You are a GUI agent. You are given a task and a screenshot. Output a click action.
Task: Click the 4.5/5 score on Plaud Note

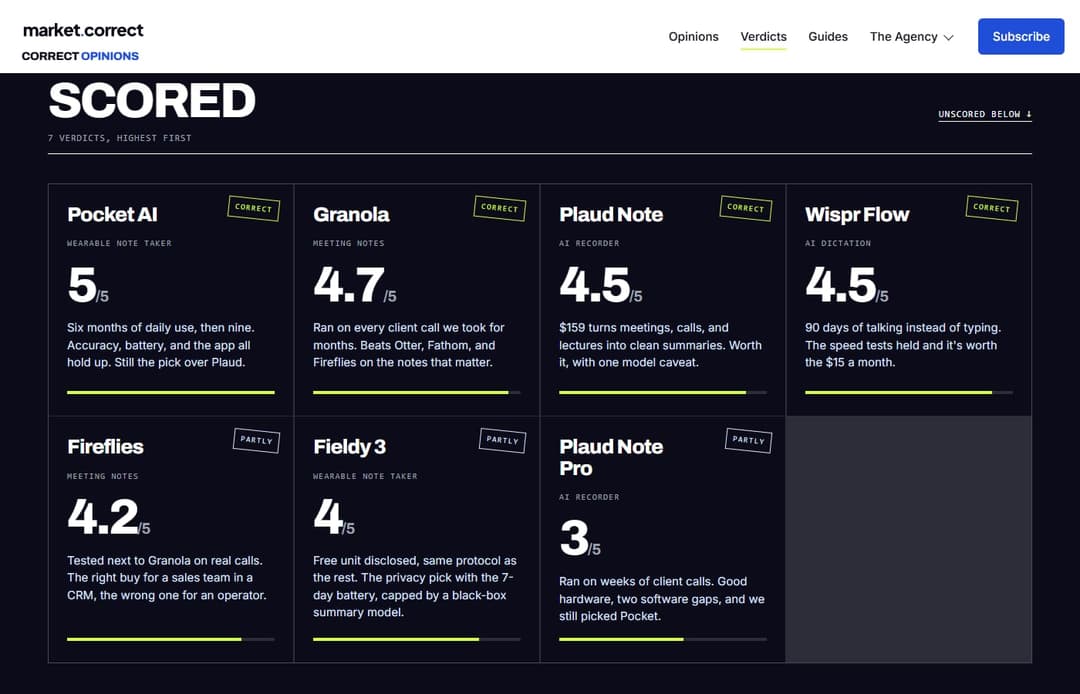pyautogui.click(x=601, y=285)
